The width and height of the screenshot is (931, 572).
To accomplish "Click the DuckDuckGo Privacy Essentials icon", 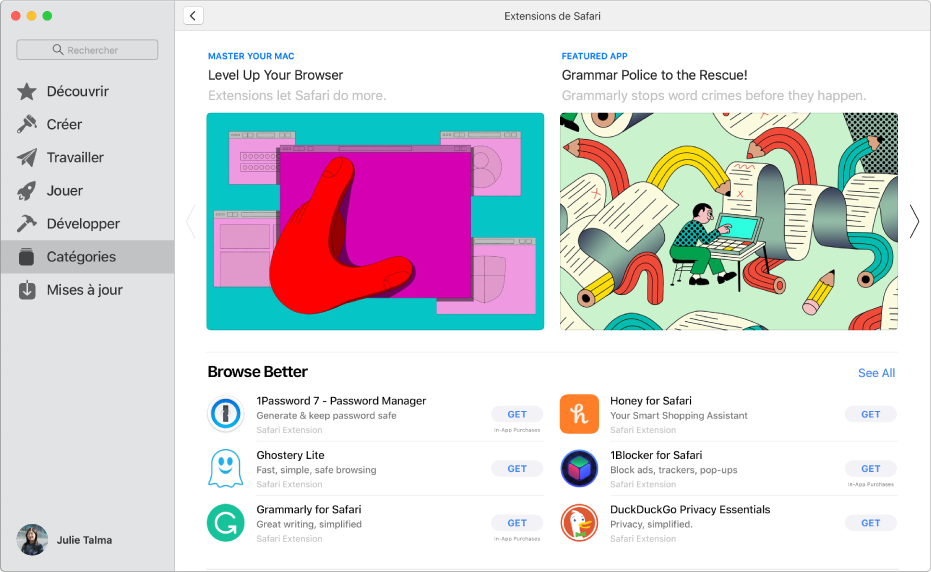I will coord(579,523).
